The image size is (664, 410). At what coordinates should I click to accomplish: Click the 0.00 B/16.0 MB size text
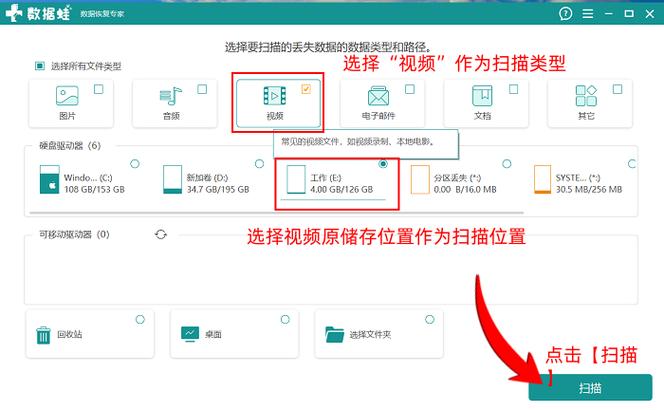coord(465,189)
